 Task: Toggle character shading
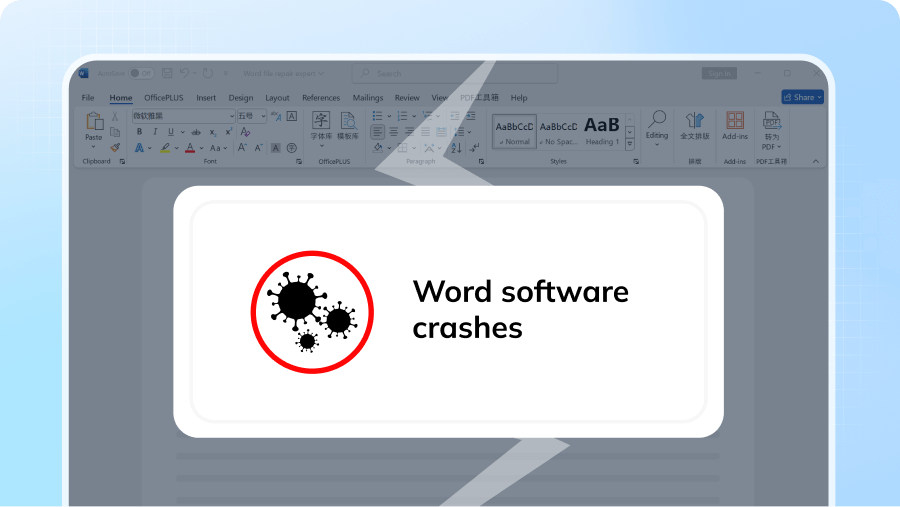276,148
